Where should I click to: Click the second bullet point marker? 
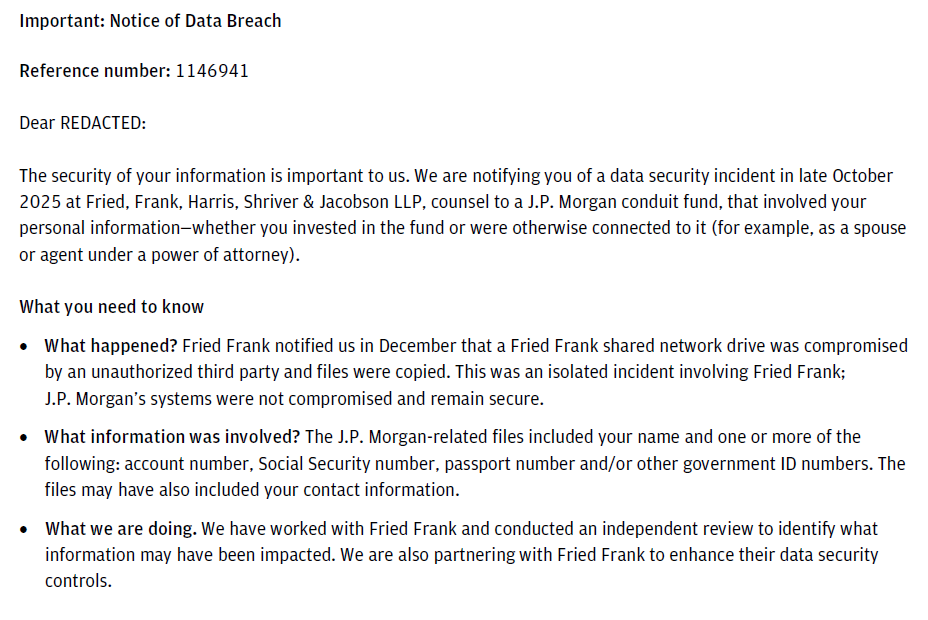click(x=25, y=438)
